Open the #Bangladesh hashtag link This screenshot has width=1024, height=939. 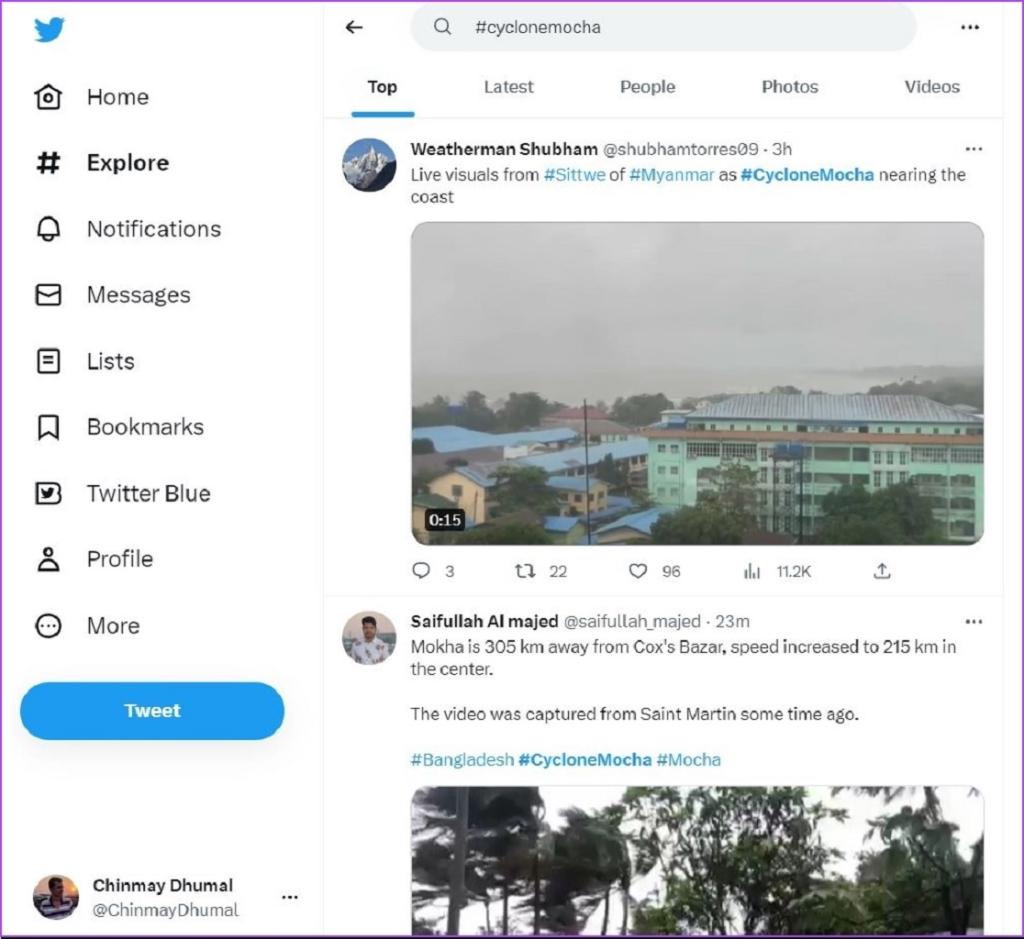pos(462,760)
